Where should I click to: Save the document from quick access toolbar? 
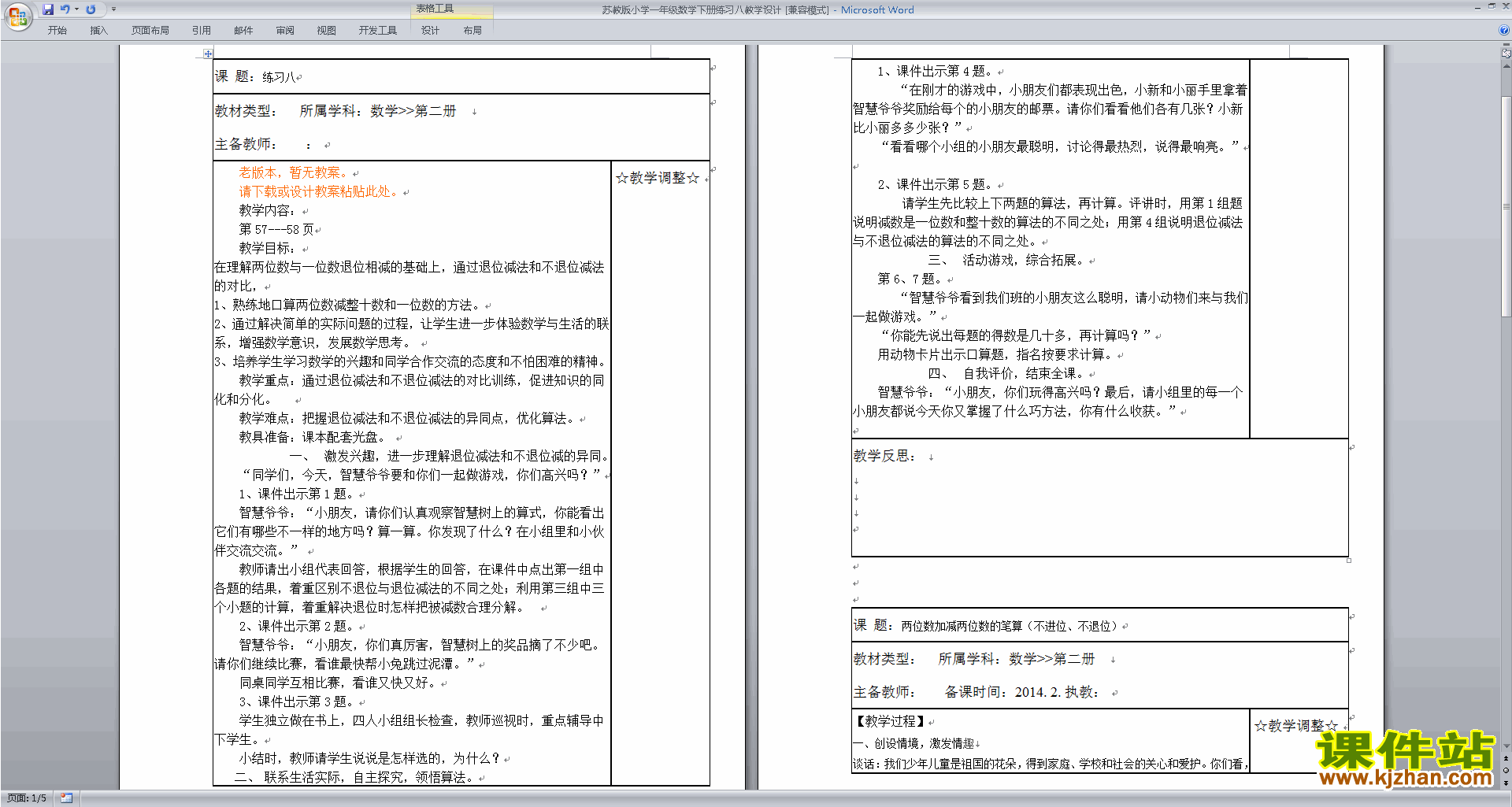click(48, 9)
